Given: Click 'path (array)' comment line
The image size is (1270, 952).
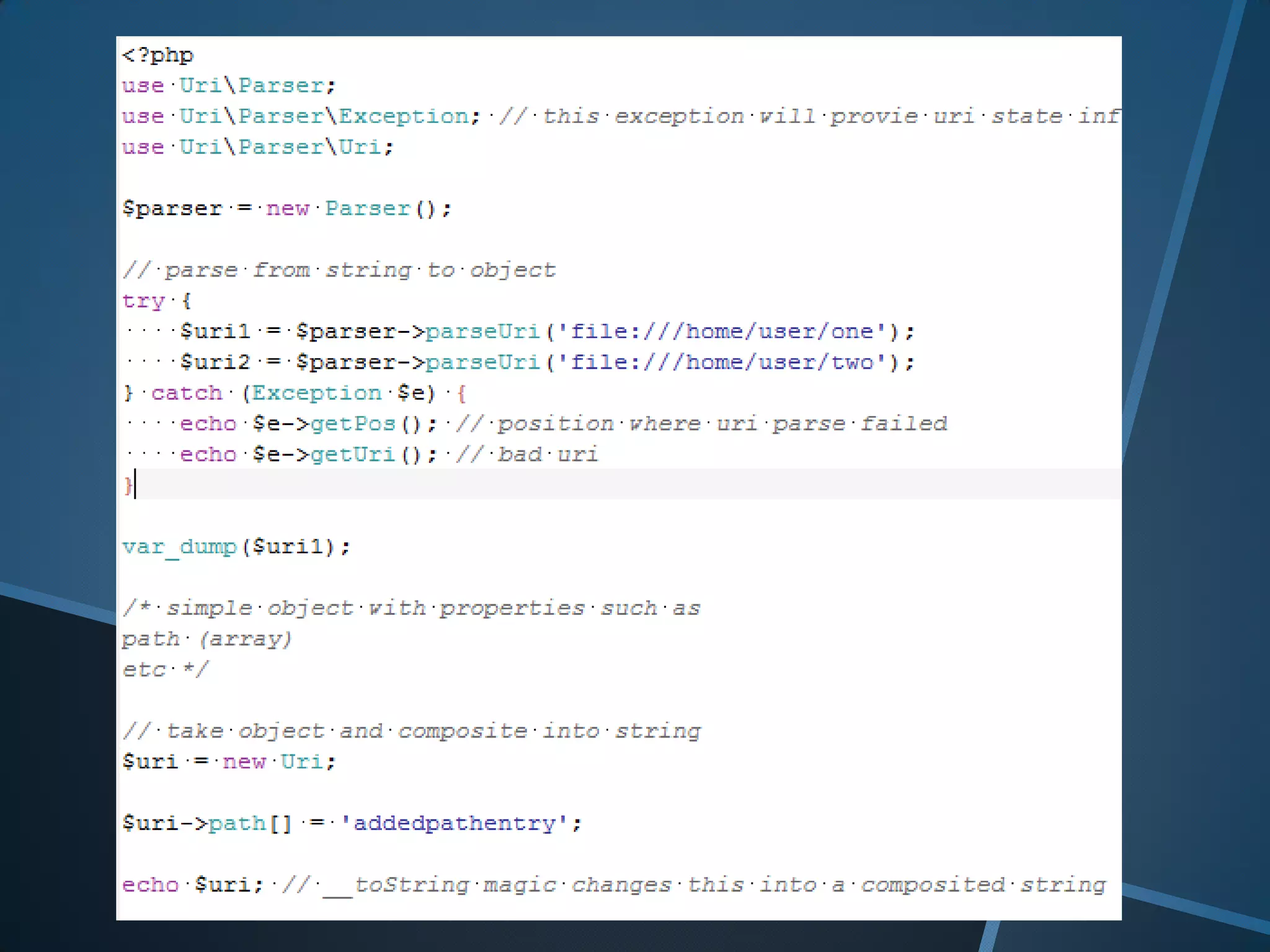Looking at the screenshot, I should [206, 639].
